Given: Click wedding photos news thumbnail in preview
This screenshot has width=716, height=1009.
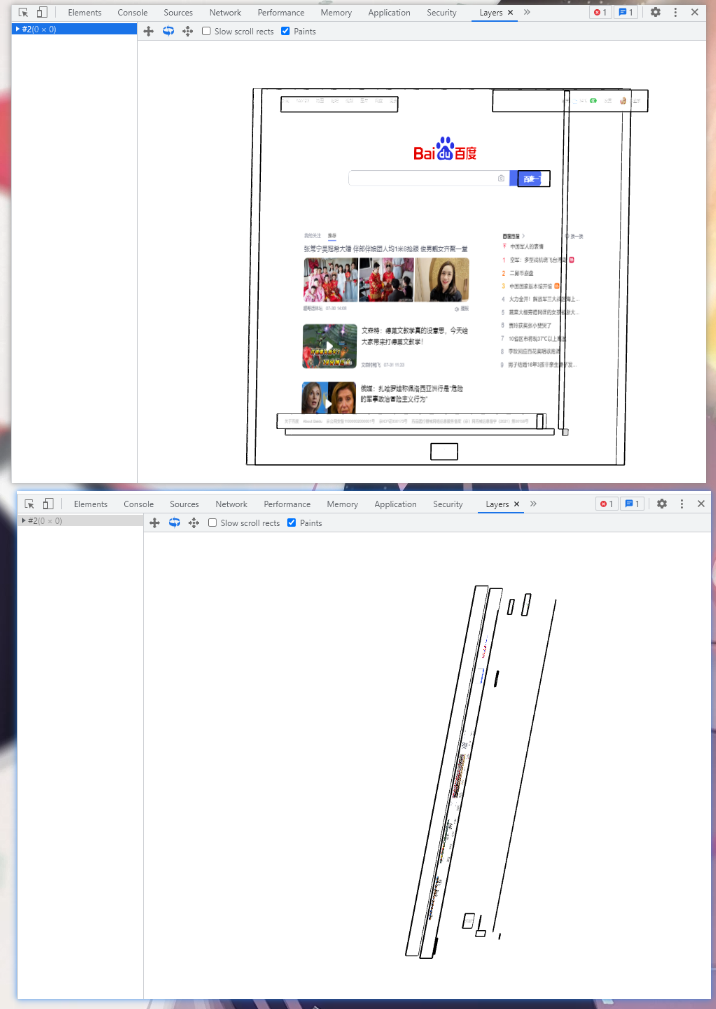Looking at the screenshot, I should (x=386, y=280).
